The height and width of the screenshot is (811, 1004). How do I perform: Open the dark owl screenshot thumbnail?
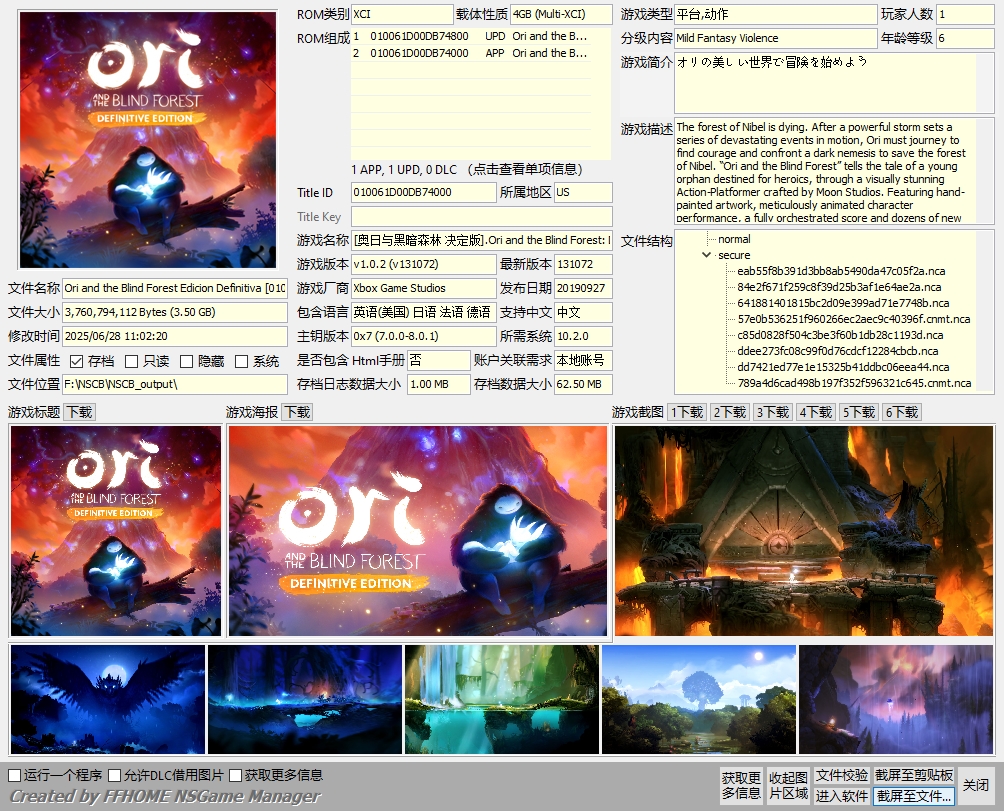(108, 699)
